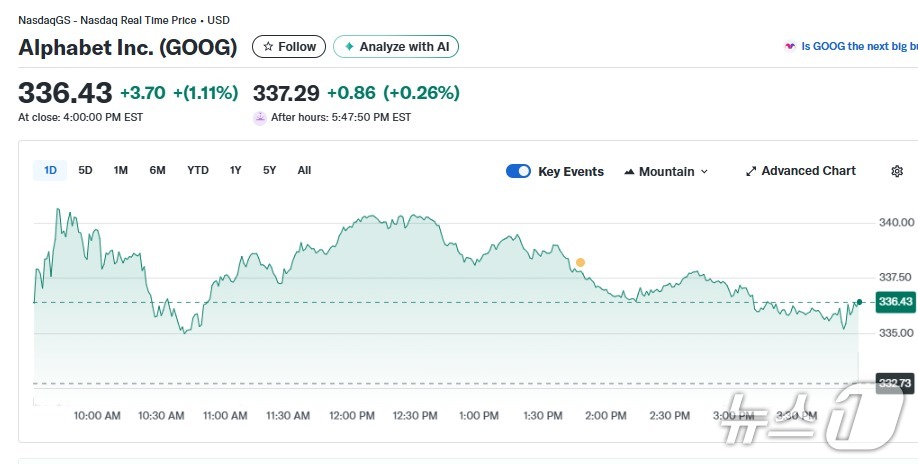Screen dimensions: 918x464
Task: Click the pink icon beside GOOG promo
Action: (x=790, y=47)
